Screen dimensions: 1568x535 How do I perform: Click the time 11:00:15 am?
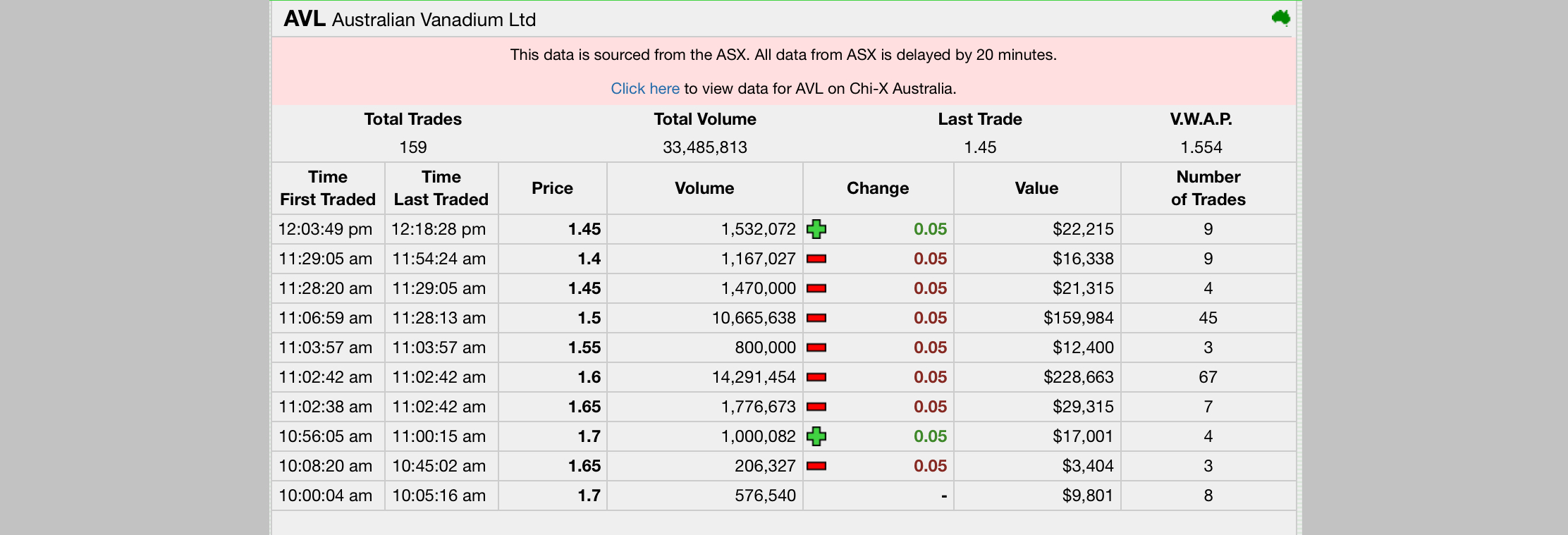(x=439, y=436)
